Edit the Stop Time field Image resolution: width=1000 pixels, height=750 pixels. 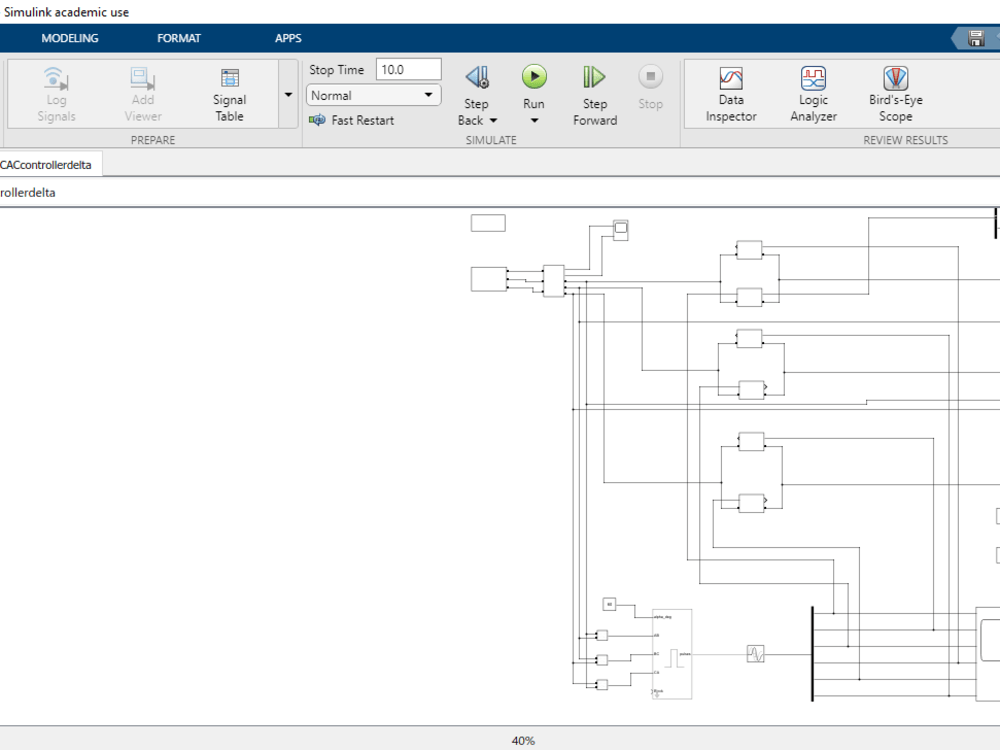(x=408, y=70)
